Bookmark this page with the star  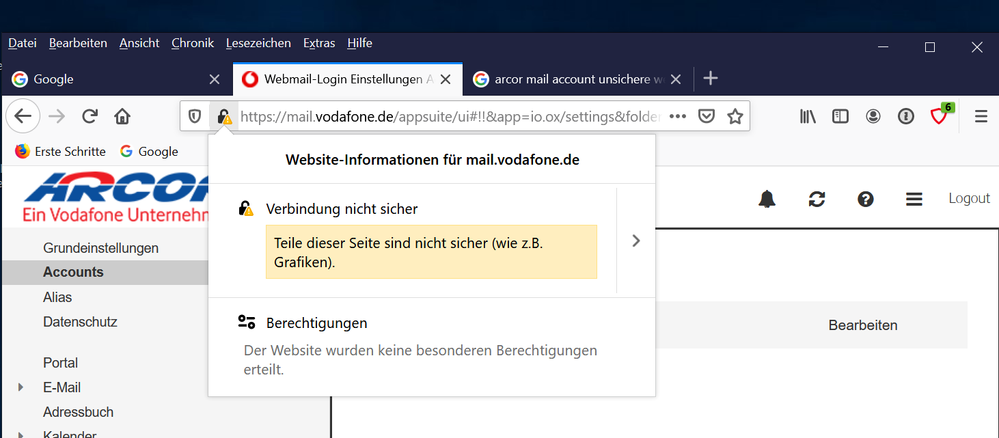[x=735, y=117]
